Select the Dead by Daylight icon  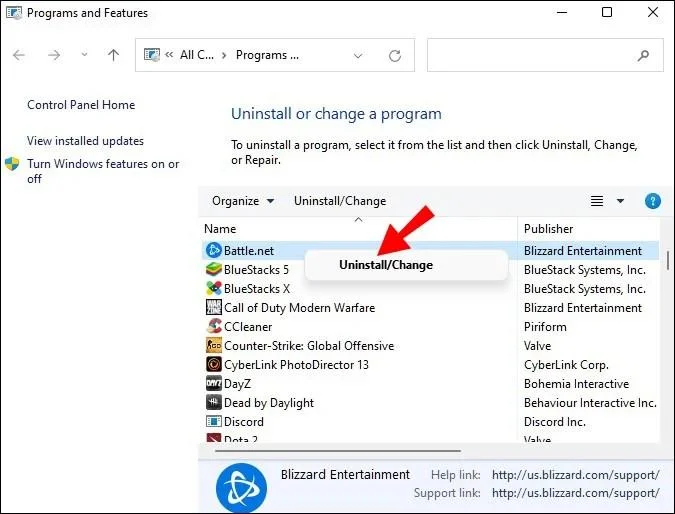pyautogui.click(x=214, y=403)
